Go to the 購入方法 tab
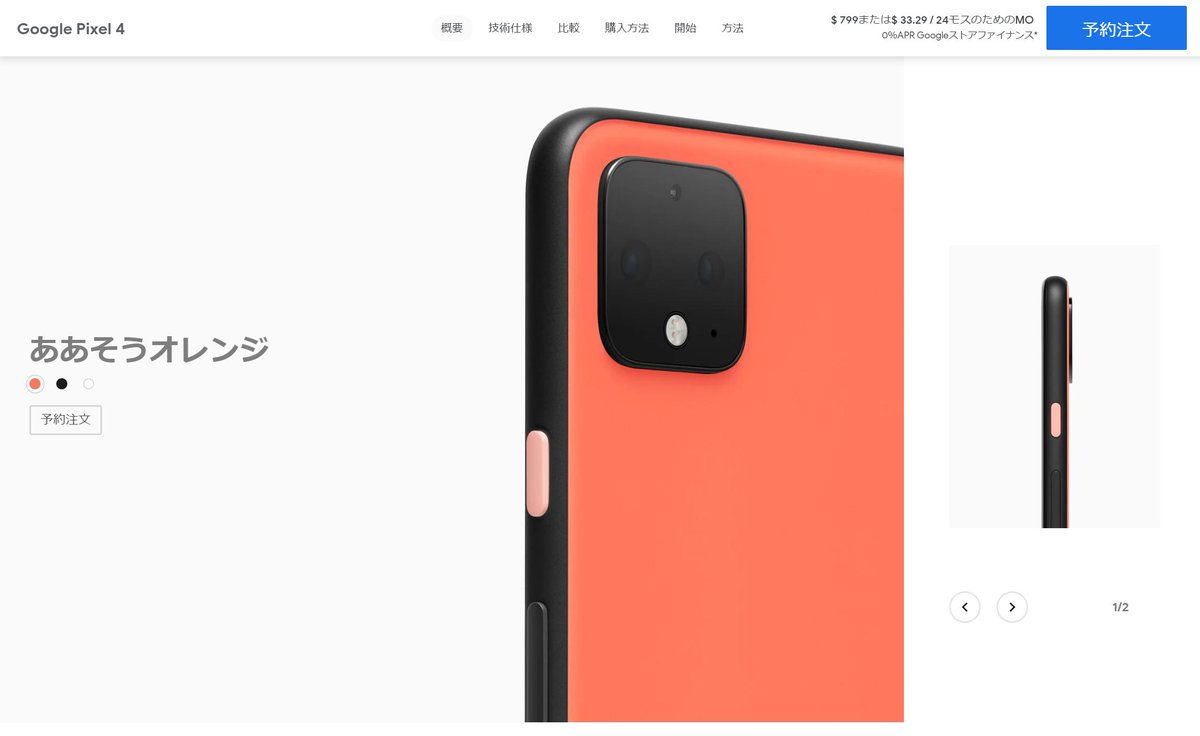The width and height of the screenshot is (1200, 736). click(x=627, y=28)
